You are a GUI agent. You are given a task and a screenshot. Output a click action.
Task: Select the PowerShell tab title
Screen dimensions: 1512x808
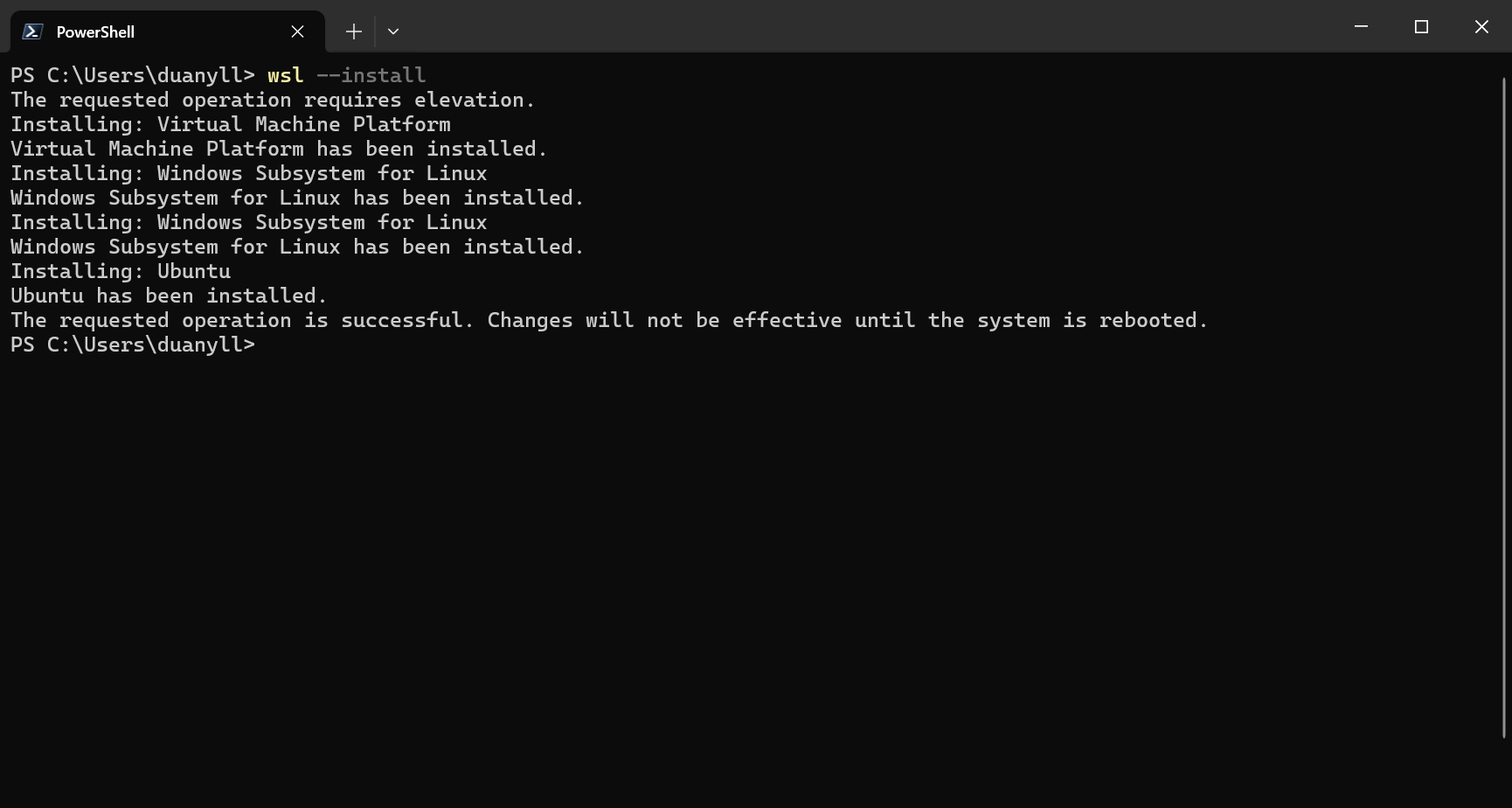point(94,31)
